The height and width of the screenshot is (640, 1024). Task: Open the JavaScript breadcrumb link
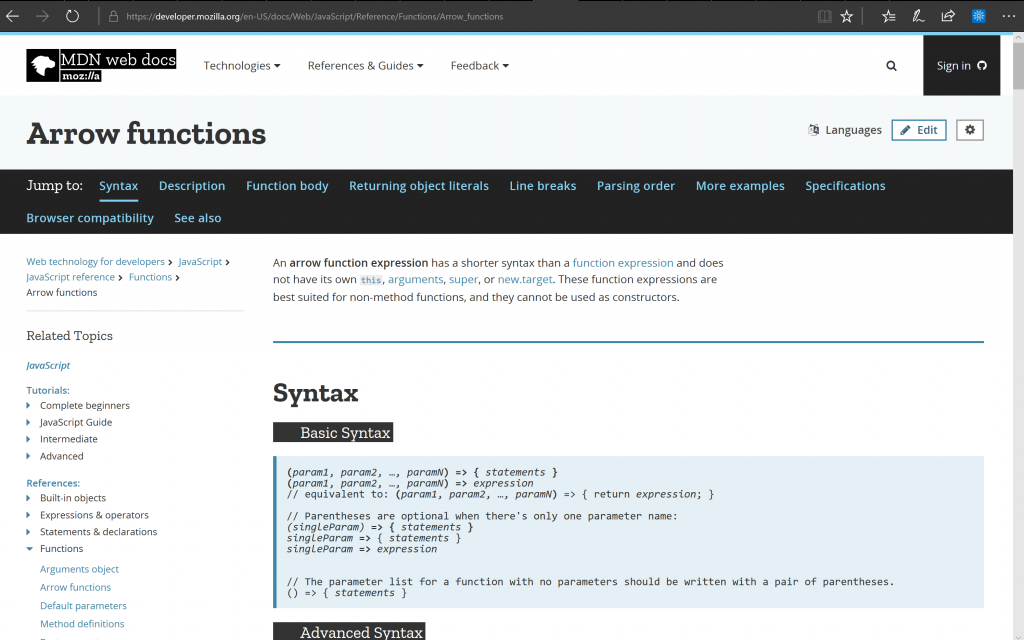200,262
